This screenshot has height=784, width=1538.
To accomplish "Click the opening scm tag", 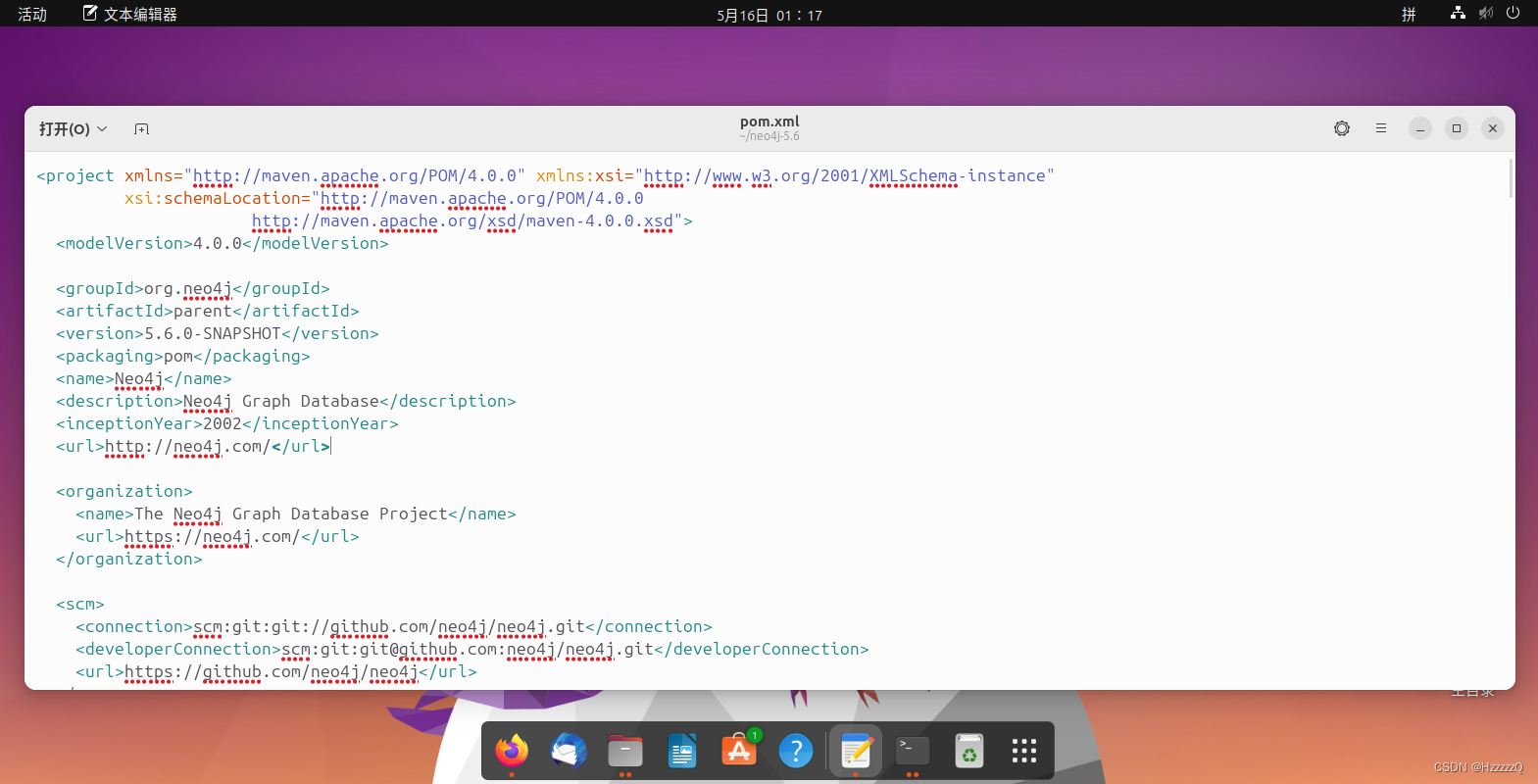I will point(80,604).
